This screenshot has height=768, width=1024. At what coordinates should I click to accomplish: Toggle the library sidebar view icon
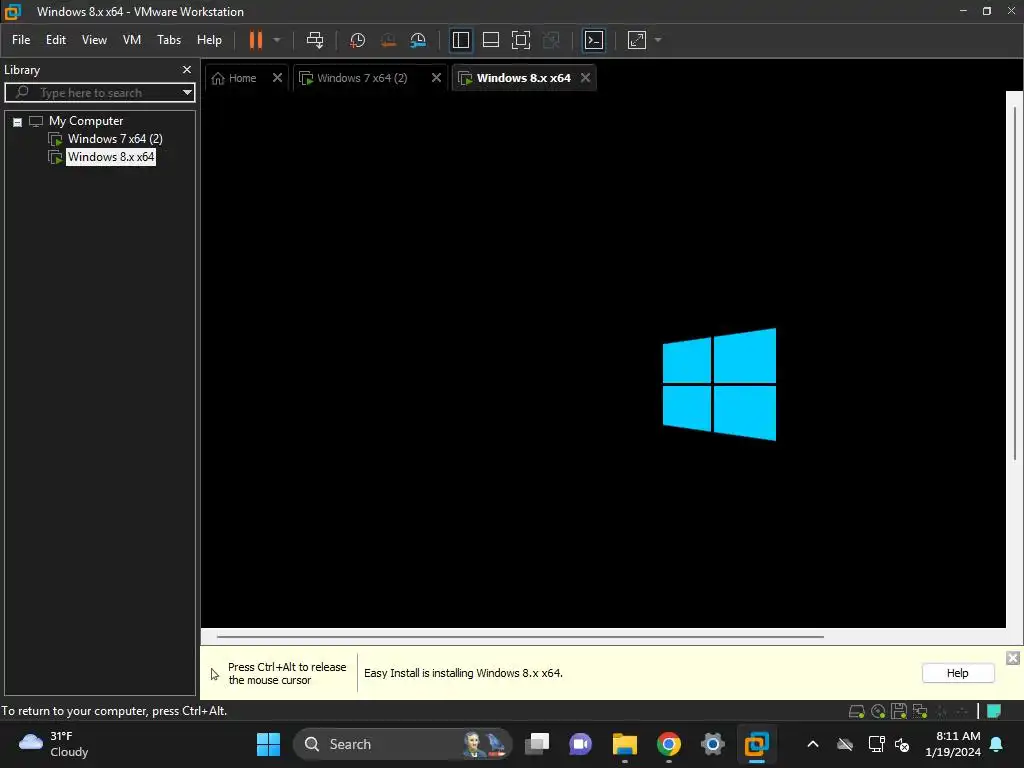(x=460, y=40)
